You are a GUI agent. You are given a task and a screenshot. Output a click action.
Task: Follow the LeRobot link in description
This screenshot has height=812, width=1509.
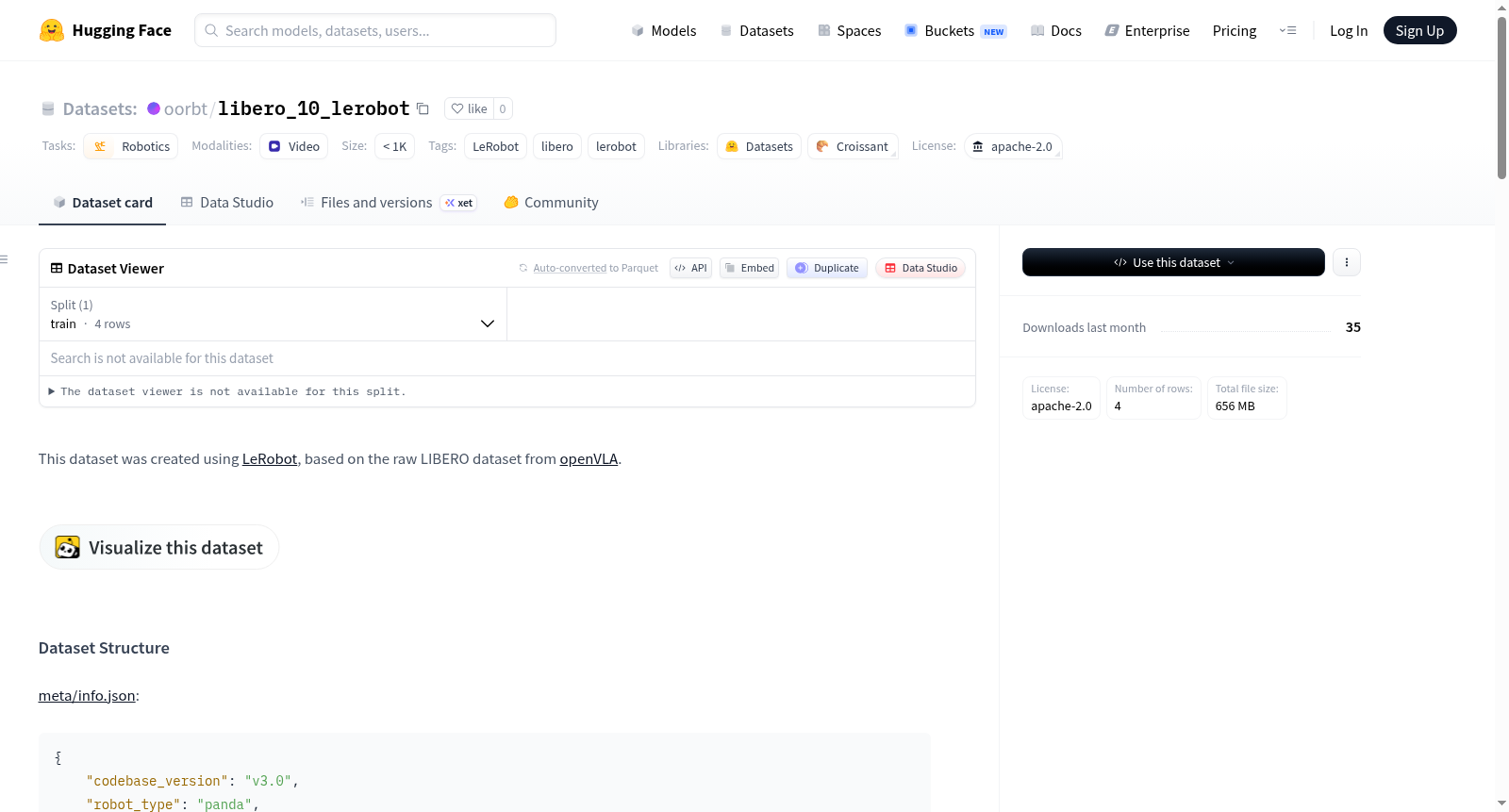[x=270, y=459]
